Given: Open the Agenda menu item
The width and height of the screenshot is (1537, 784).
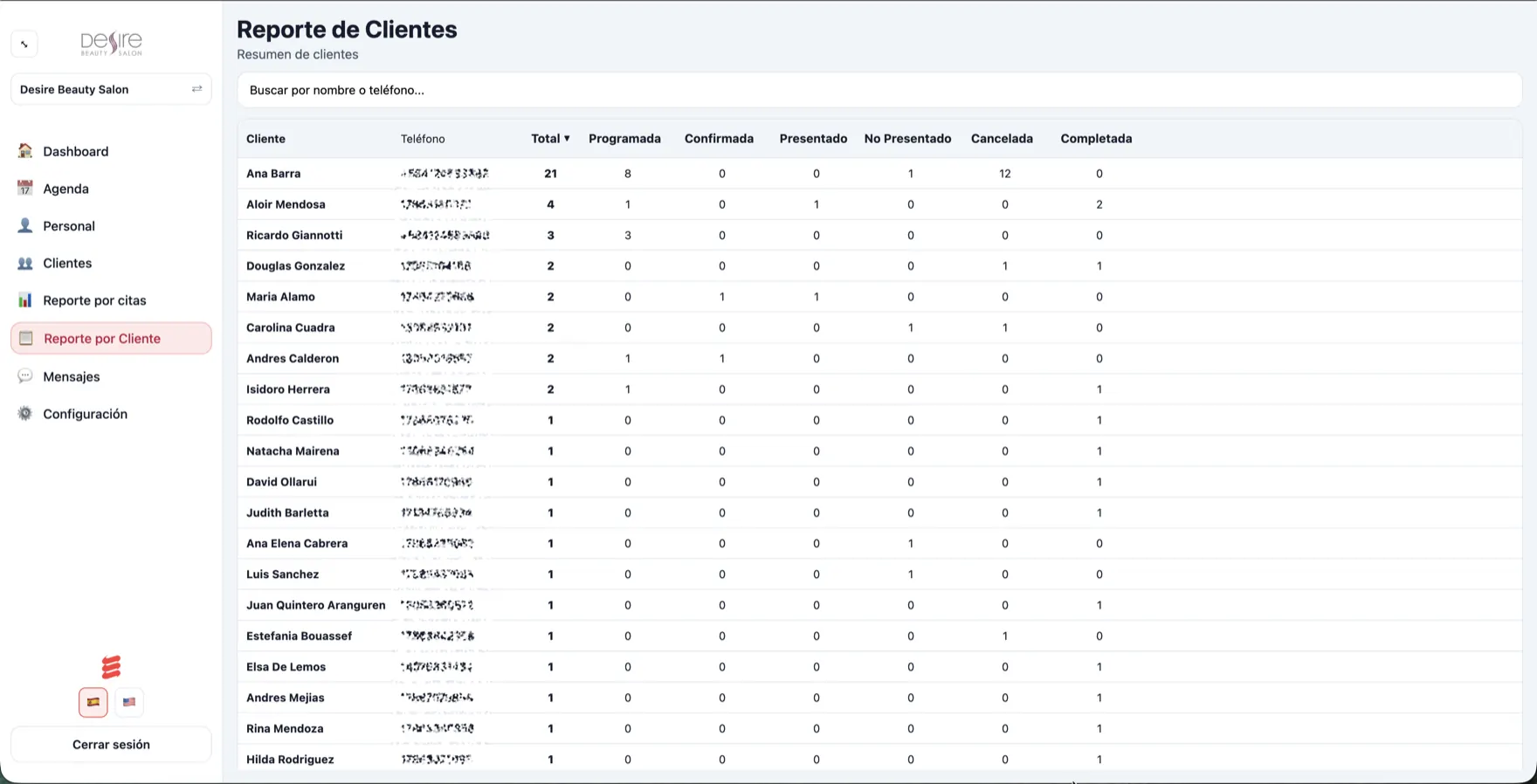Looking at the screenshot, I should [111, 189].
